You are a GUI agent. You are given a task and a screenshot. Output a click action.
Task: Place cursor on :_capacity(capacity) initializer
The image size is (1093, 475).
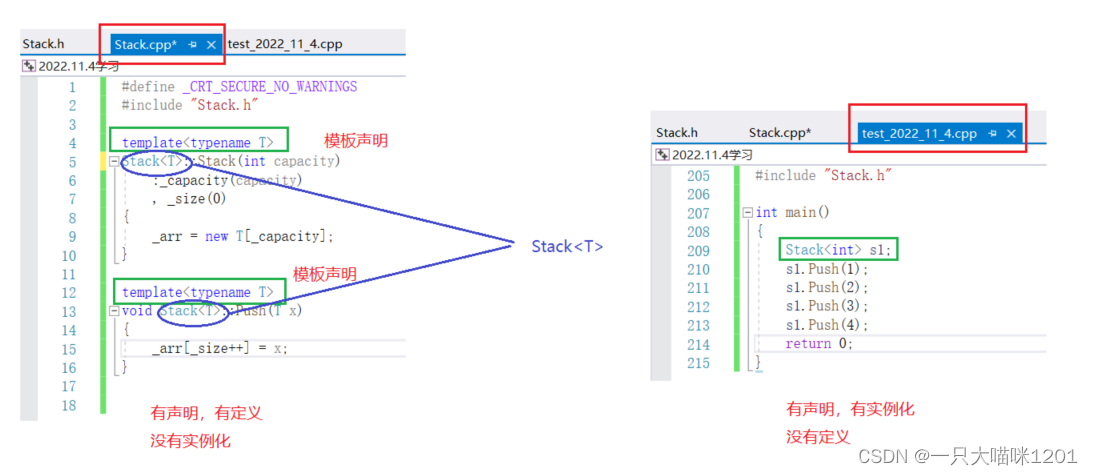coord(227,181)
